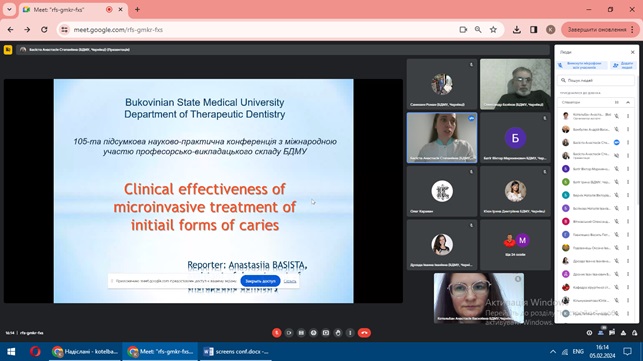This screenshot has width=643, height=361.
Task: Go back in browser
Action: [x=11, y=30]
